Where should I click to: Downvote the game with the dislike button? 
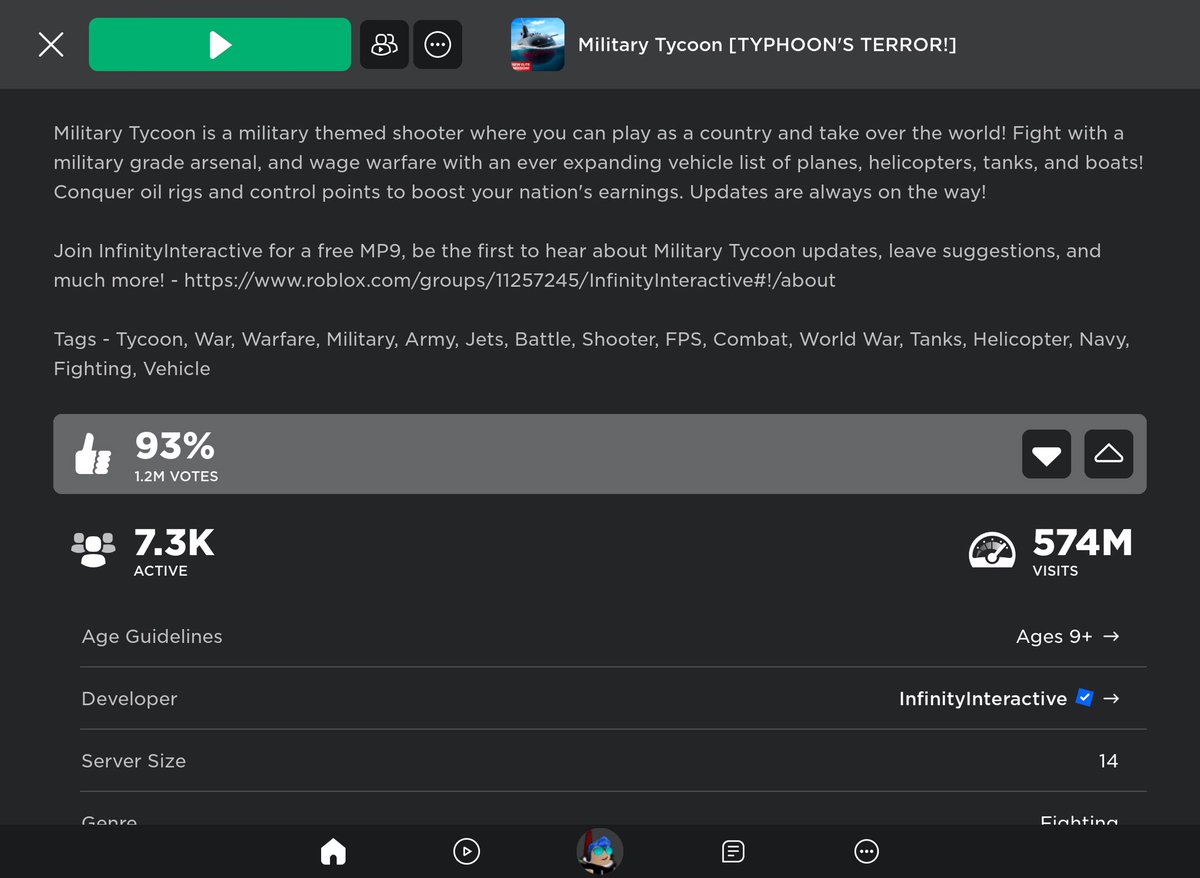click(x=1047, y=454)
